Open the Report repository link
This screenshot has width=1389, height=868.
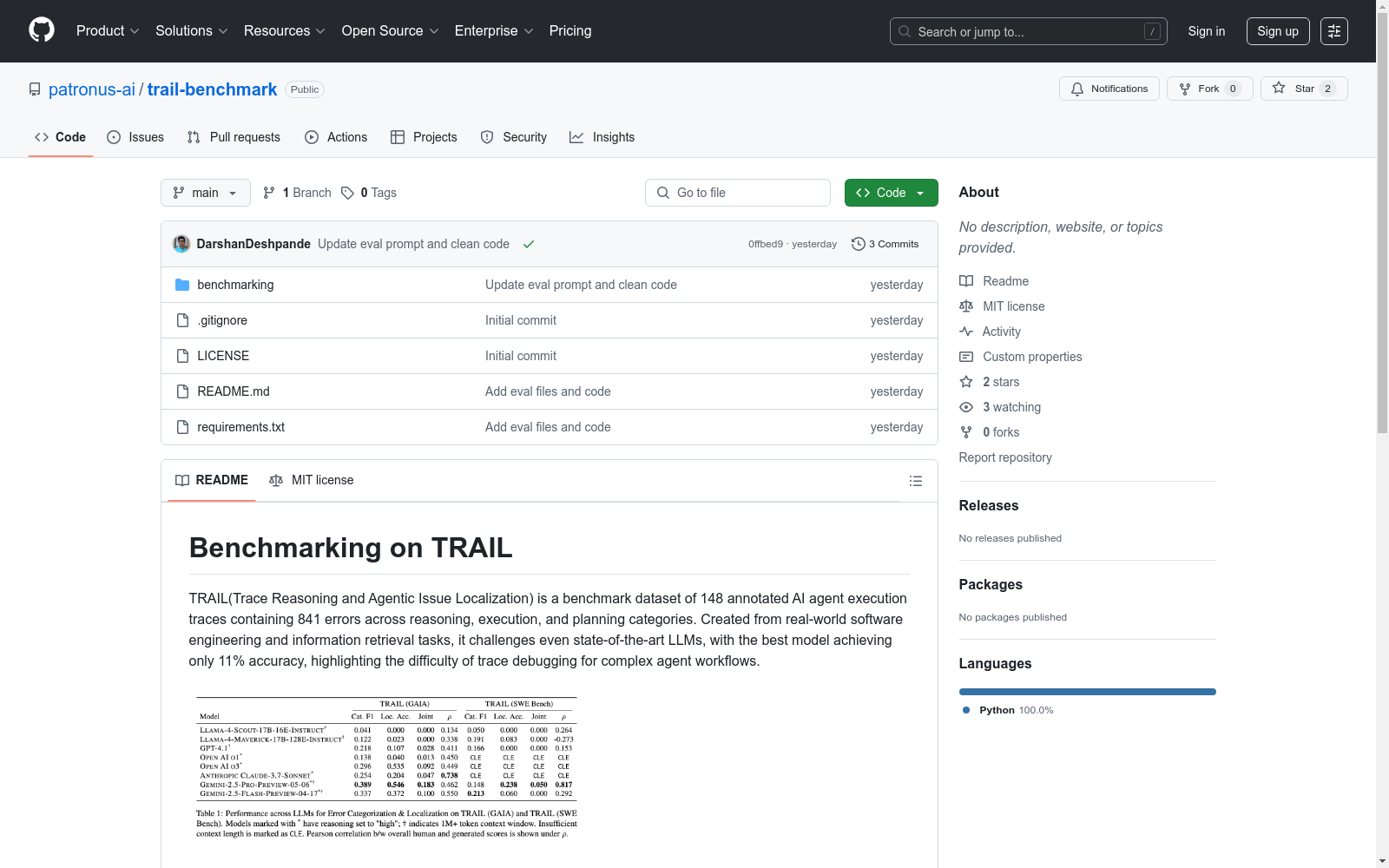(x=1005, y=457)
